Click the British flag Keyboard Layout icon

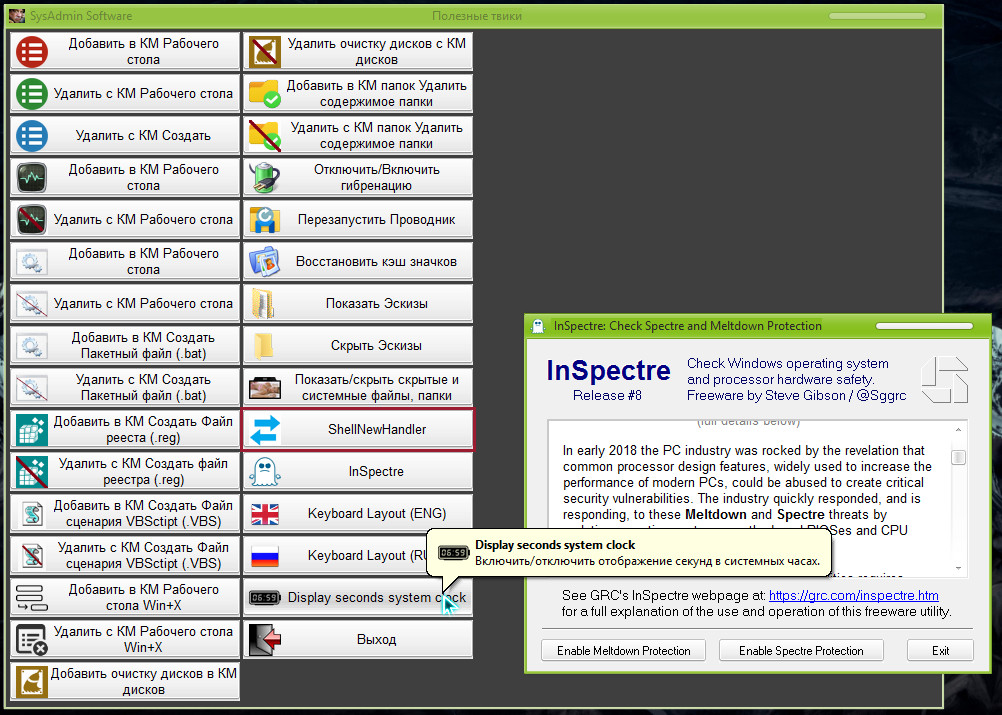point(265,513)
